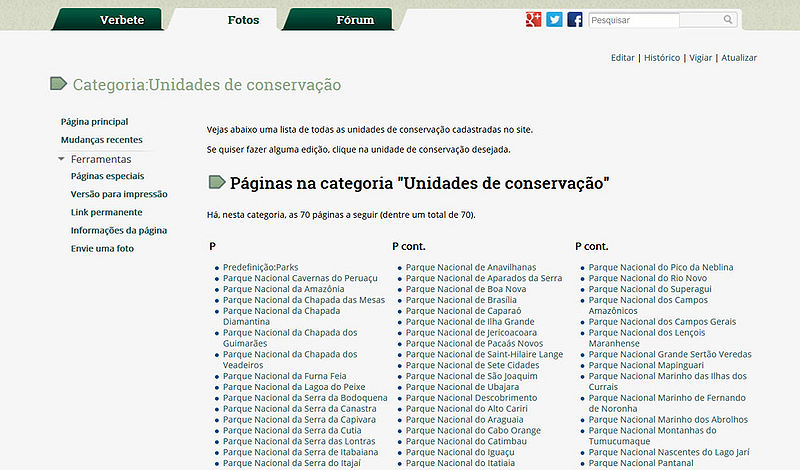Open Parque Nacional de Caparaó
This screenshot has width=800, height=470.
click(463, 311)
